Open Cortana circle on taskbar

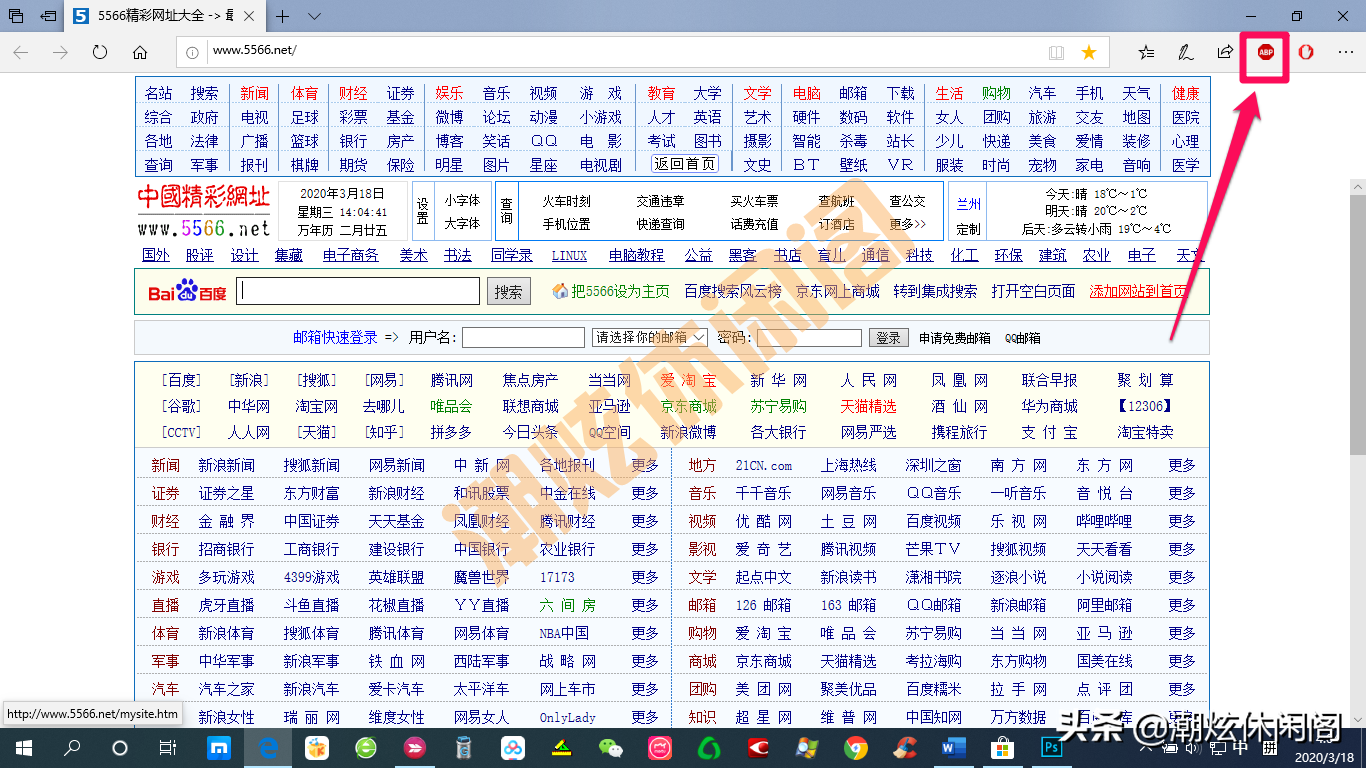point(120,748)
